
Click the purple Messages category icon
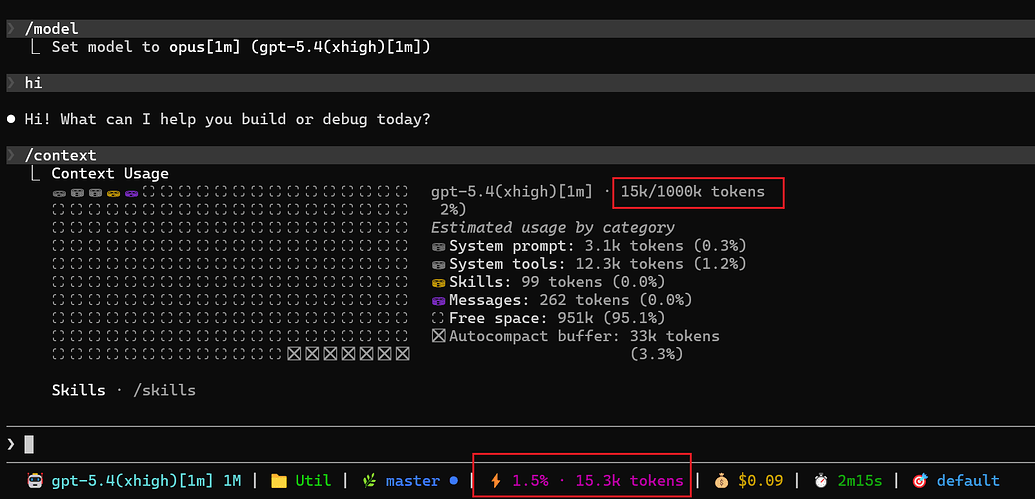(x=438, y=300)
